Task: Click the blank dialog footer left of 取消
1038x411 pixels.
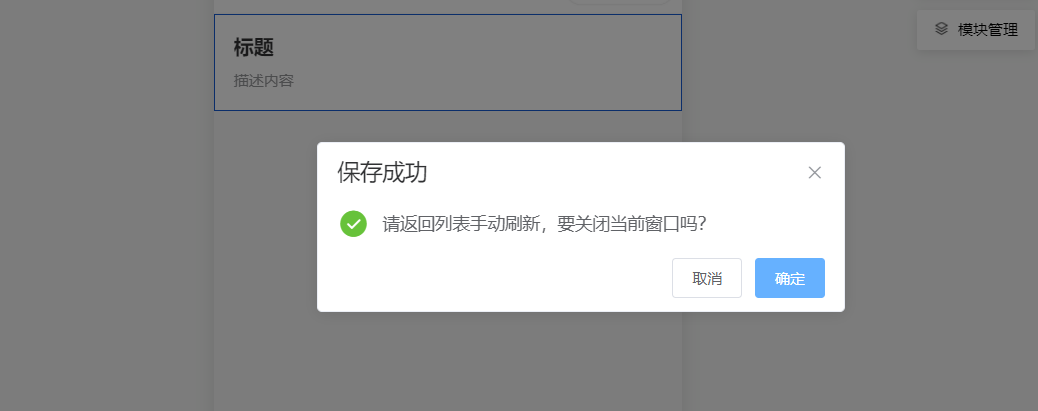Action: tap(496, 278)
